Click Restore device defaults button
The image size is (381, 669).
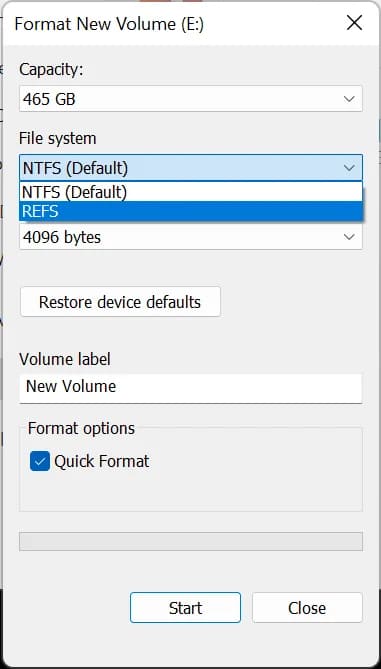click(x=120, y=302)
